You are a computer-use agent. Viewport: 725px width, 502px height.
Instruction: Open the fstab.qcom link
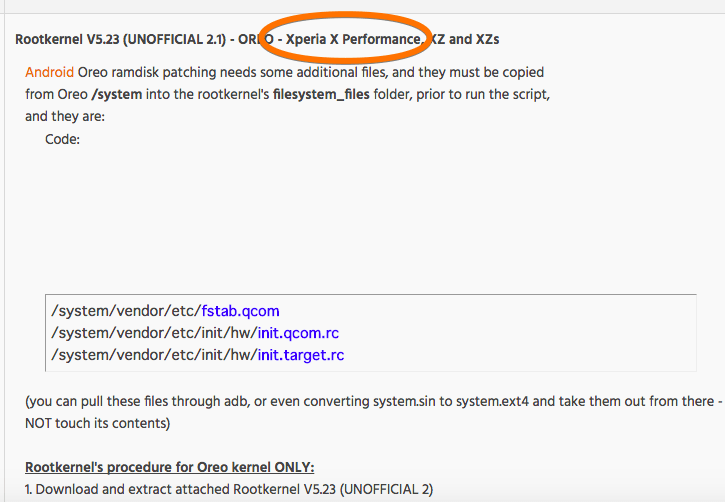(x=240, y=311)
